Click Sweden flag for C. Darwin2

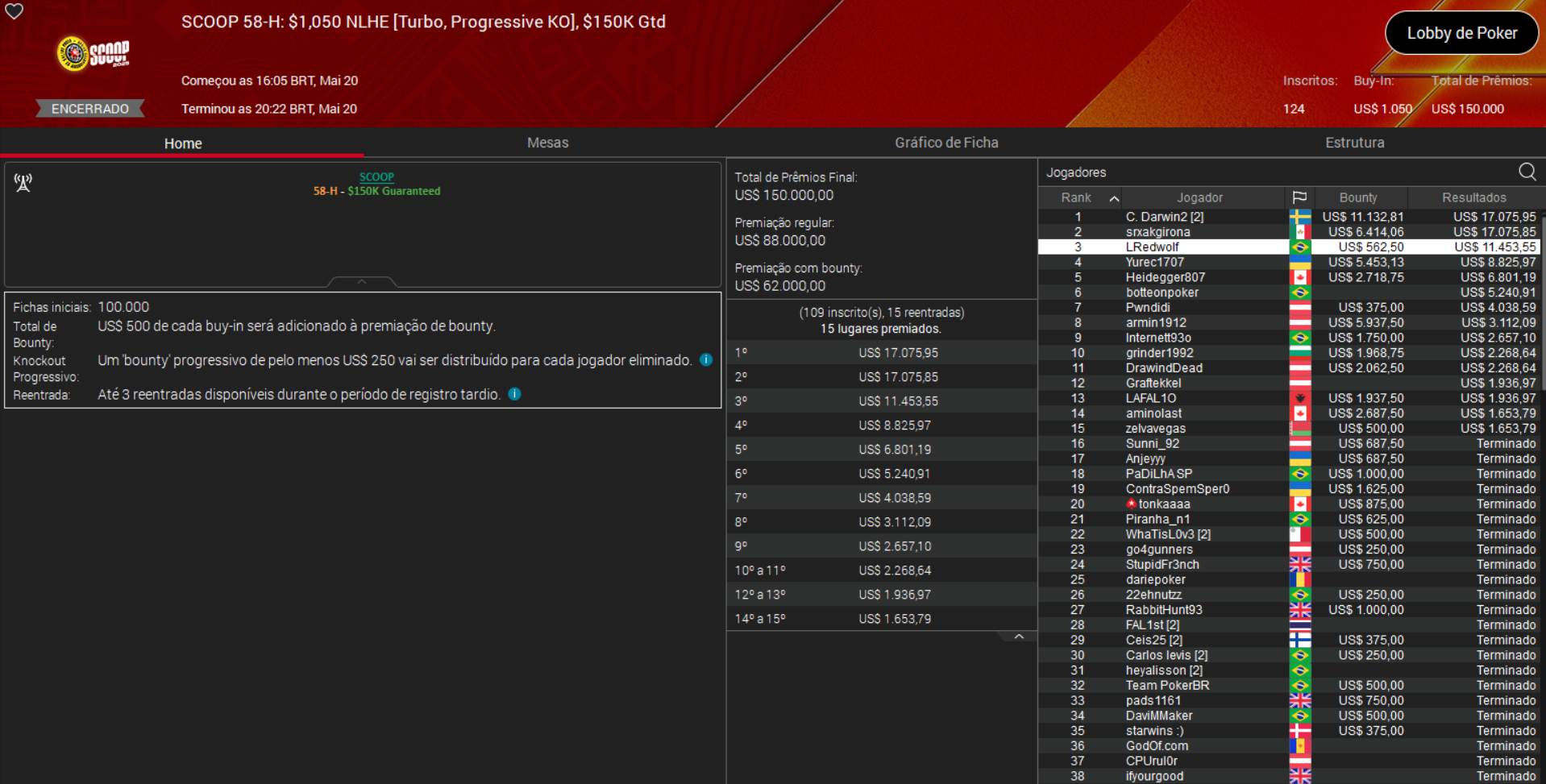(1299, 217)
